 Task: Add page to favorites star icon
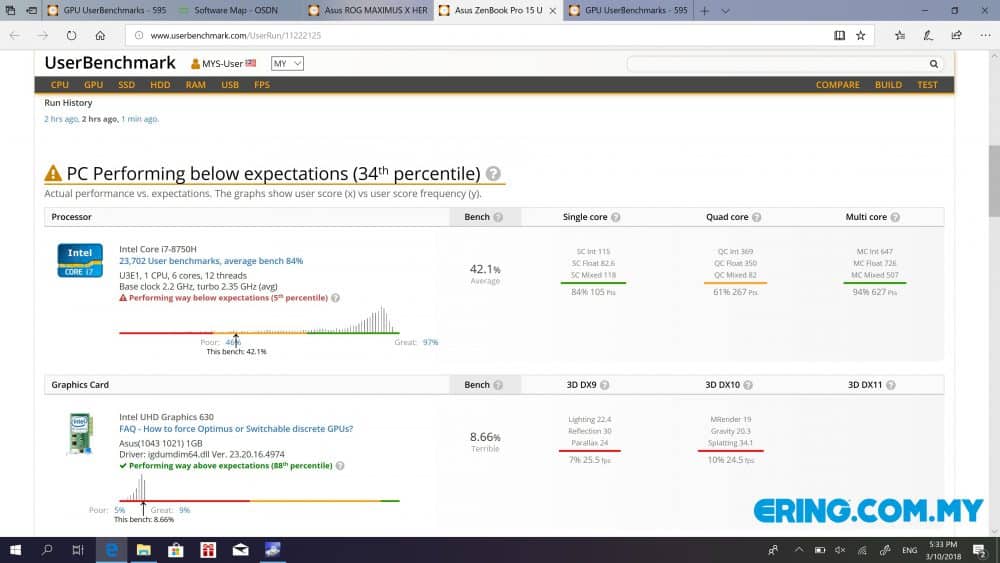click(860, 36)
